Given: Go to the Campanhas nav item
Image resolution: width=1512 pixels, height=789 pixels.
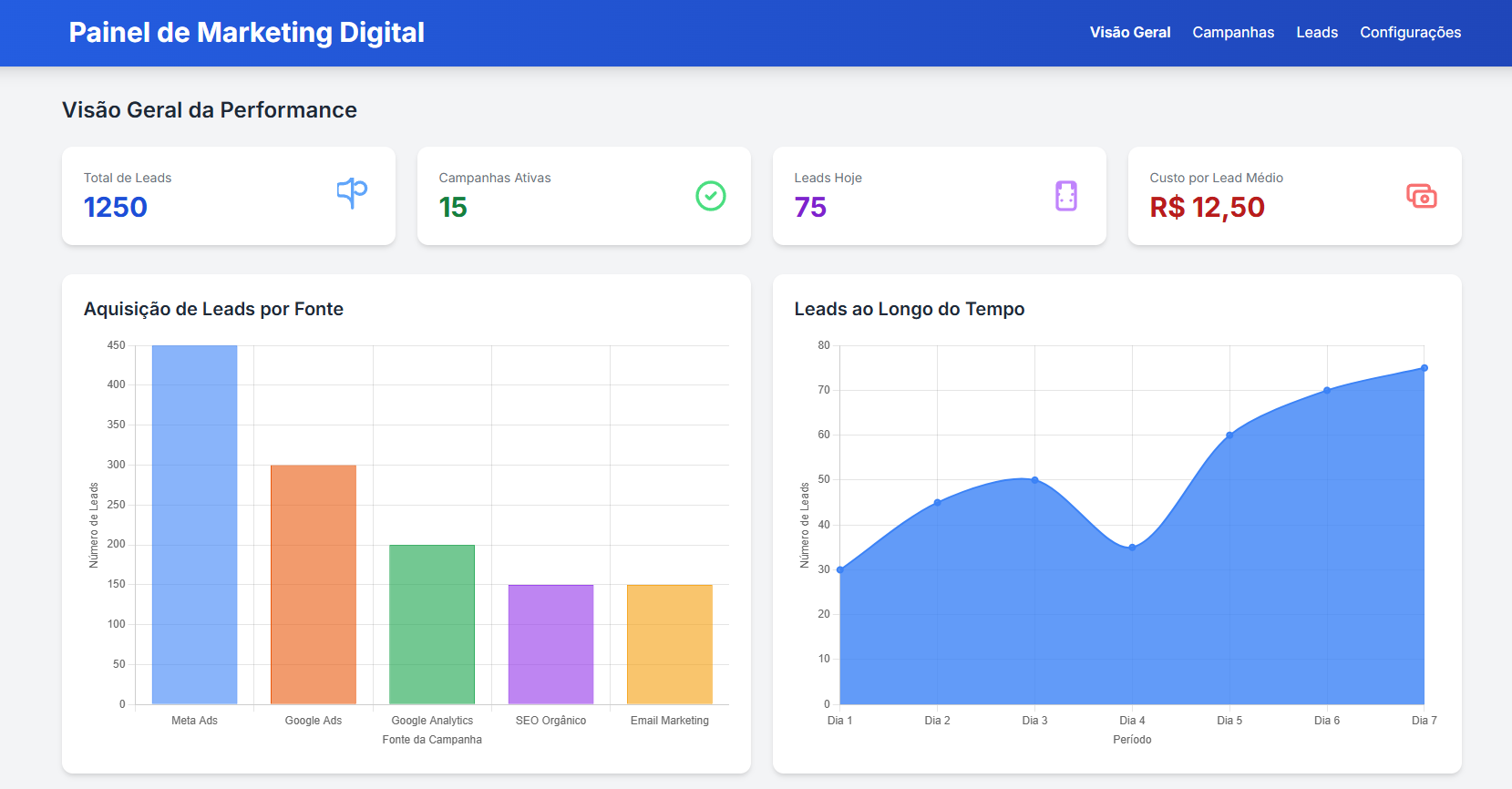Looking at the screenshot, I should coord(1233,32).
